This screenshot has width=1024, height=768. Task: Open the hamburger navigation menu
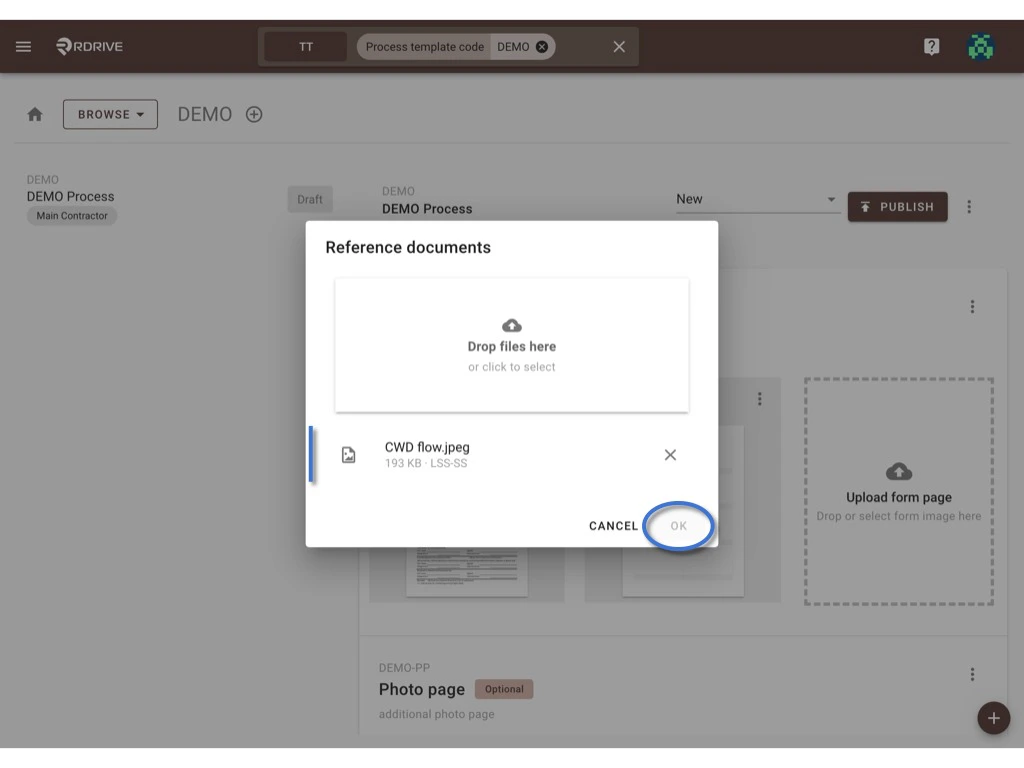pyautogui.click(x=24, y=46)
